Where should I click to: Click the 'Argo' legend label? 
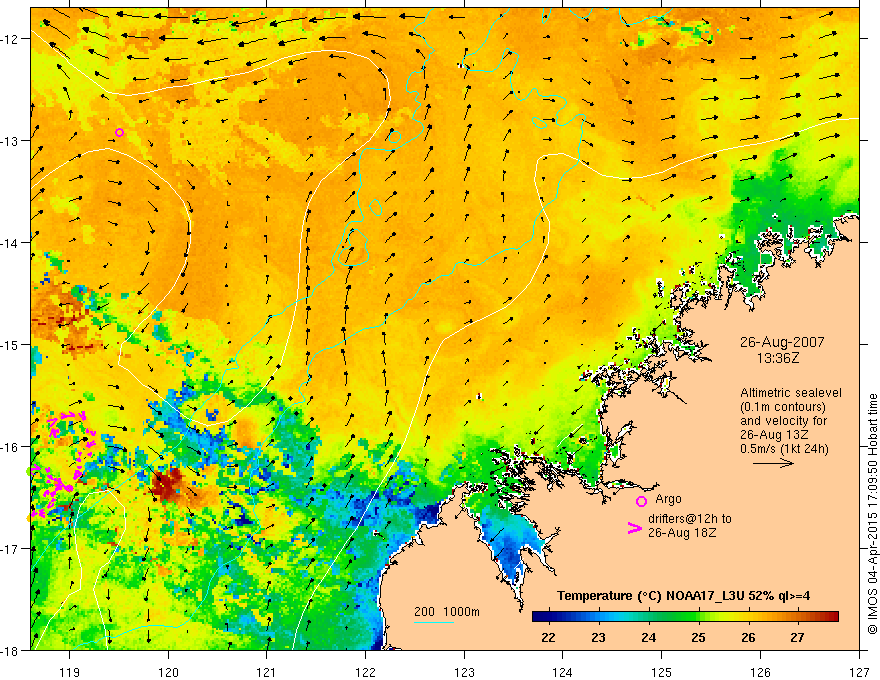668,499
